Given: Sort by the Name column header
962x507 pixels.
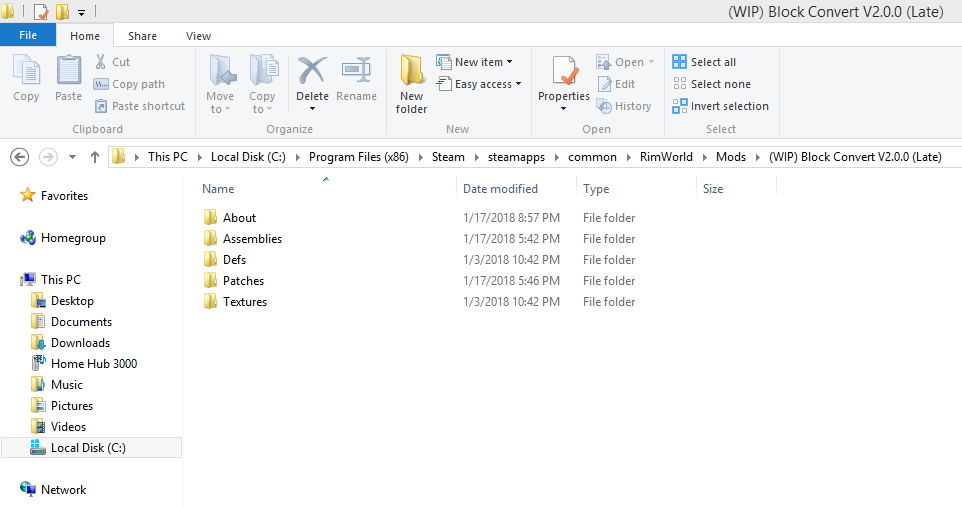Looking at the screenshot, I should (x=218, y=188).
